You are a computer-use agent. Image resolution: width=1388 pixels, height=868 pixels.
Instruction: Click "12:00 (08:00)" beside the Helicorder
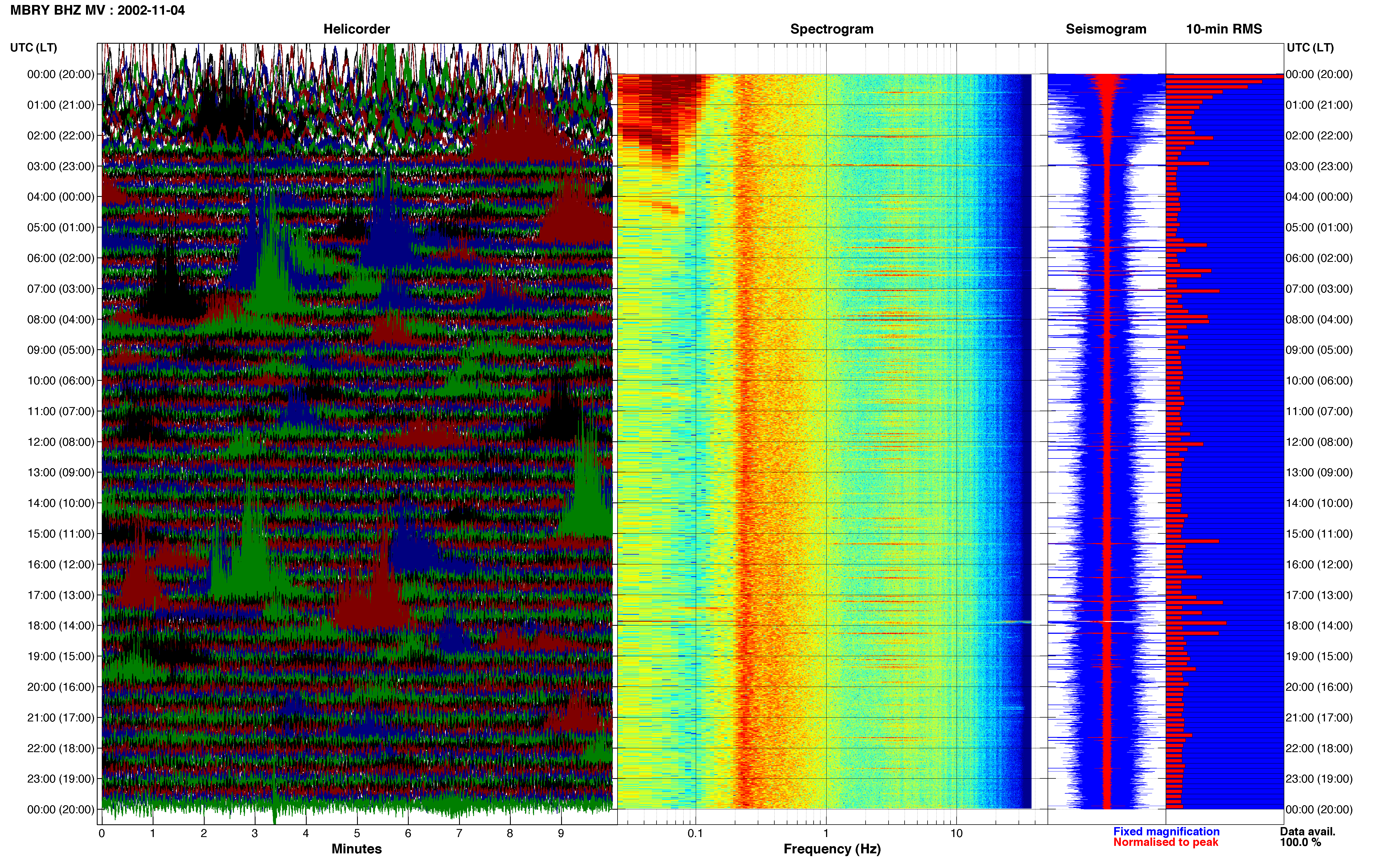(x=61, y=442)
